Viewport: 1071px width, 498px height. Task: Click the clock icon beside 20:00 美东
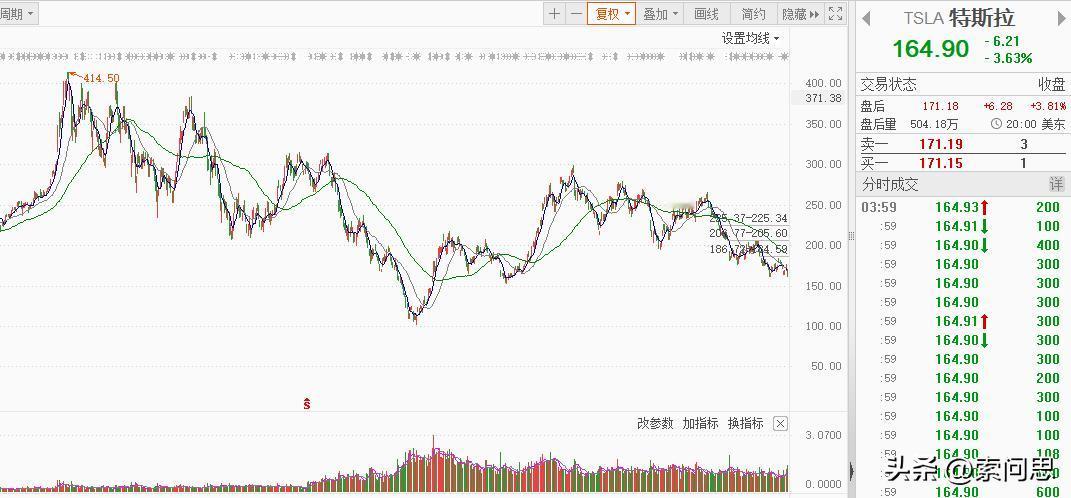996,124
